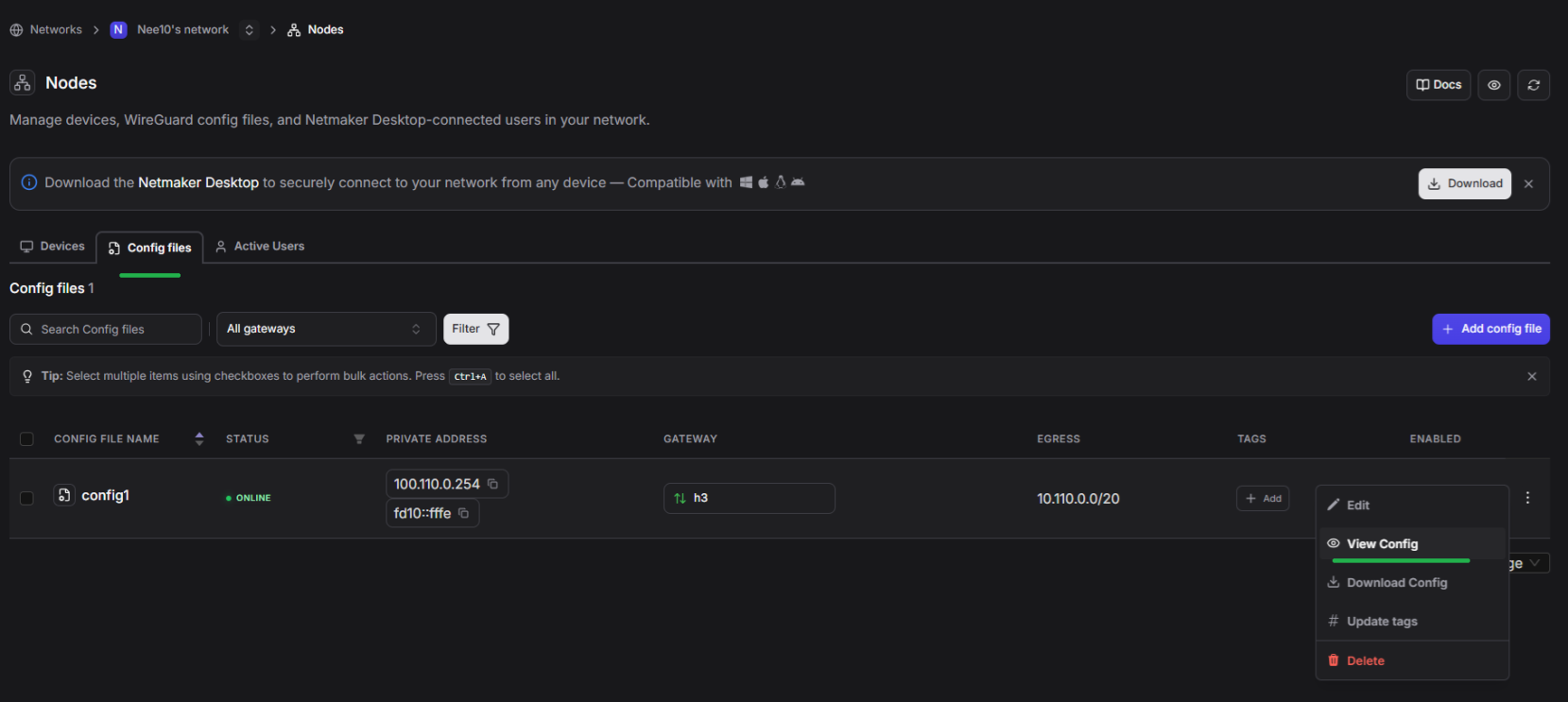Choose Download Config from menu
This screenshot has height=702, width=1568.
(1412, 583)
